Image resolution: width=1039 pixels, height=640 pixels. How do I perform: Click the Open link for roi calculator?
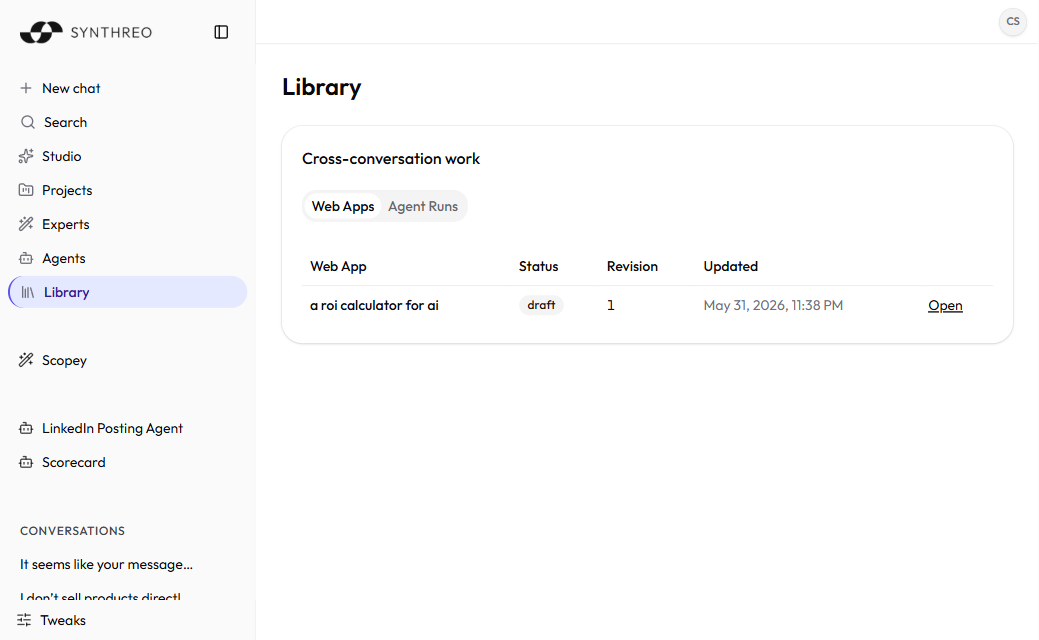[x=945, y=305]
